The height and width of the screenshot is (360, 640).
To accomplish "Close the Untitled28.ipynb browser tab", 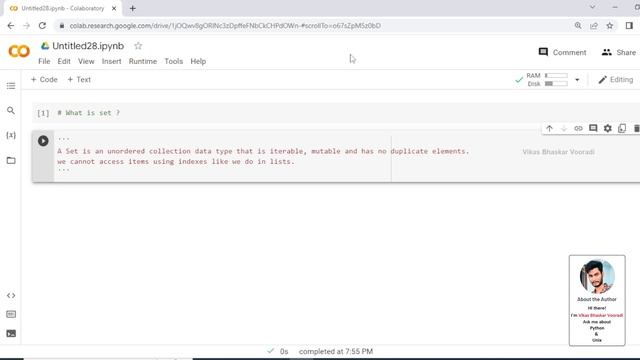I will tap(114, 8).
